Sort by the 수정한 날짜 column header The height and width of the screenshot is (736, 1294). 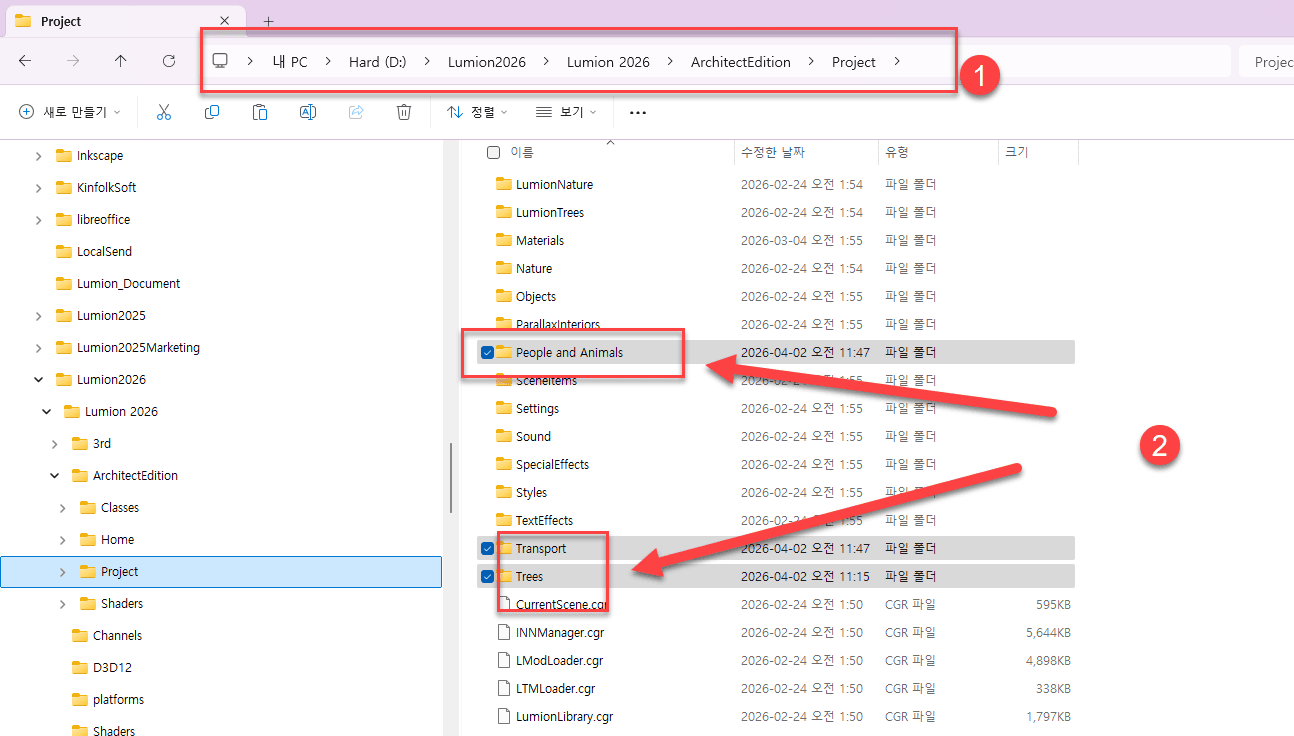point(772,152)
